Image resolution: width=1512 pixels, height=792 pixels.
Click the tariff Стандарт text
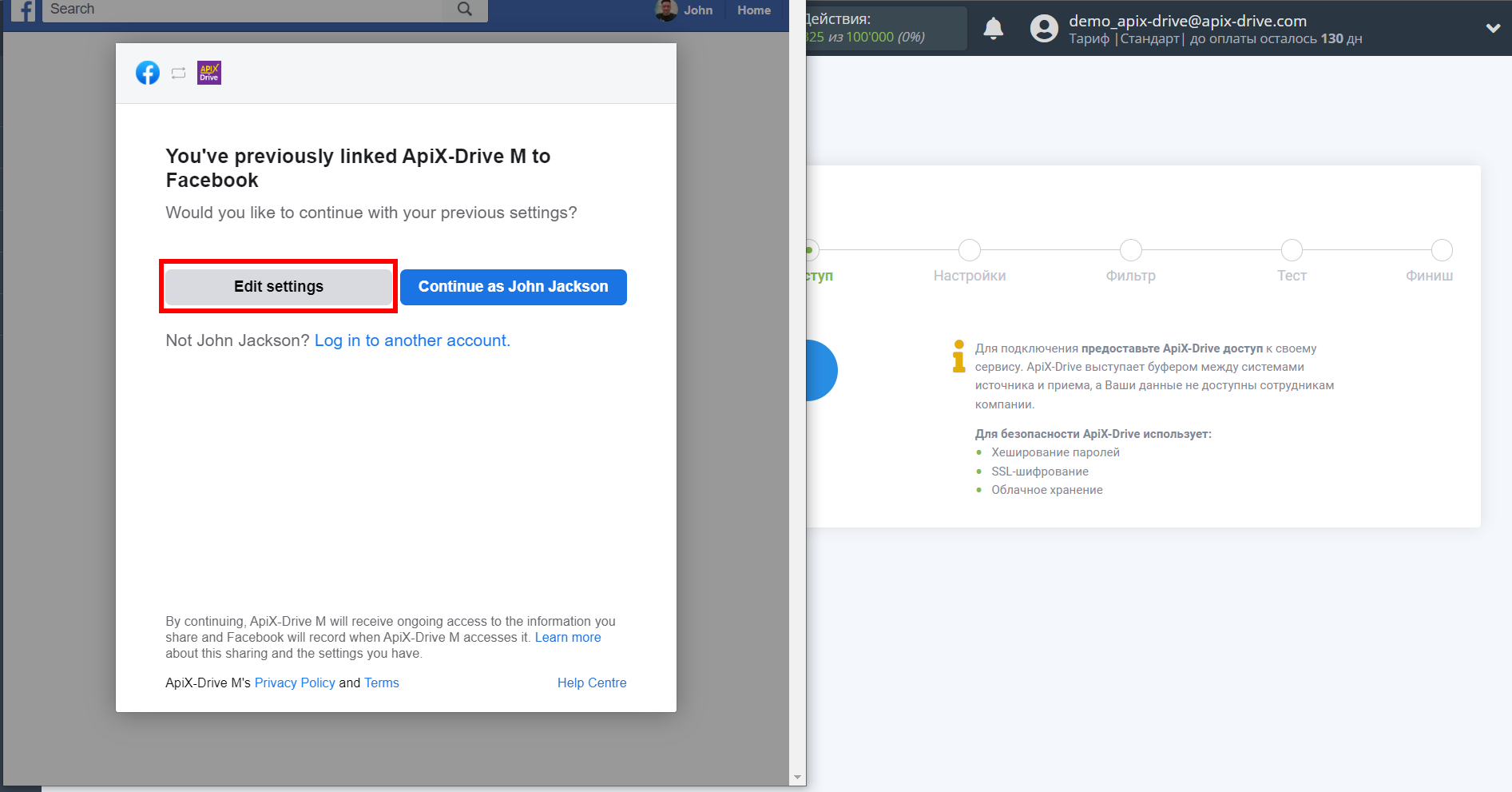(x=1149, y=38)
